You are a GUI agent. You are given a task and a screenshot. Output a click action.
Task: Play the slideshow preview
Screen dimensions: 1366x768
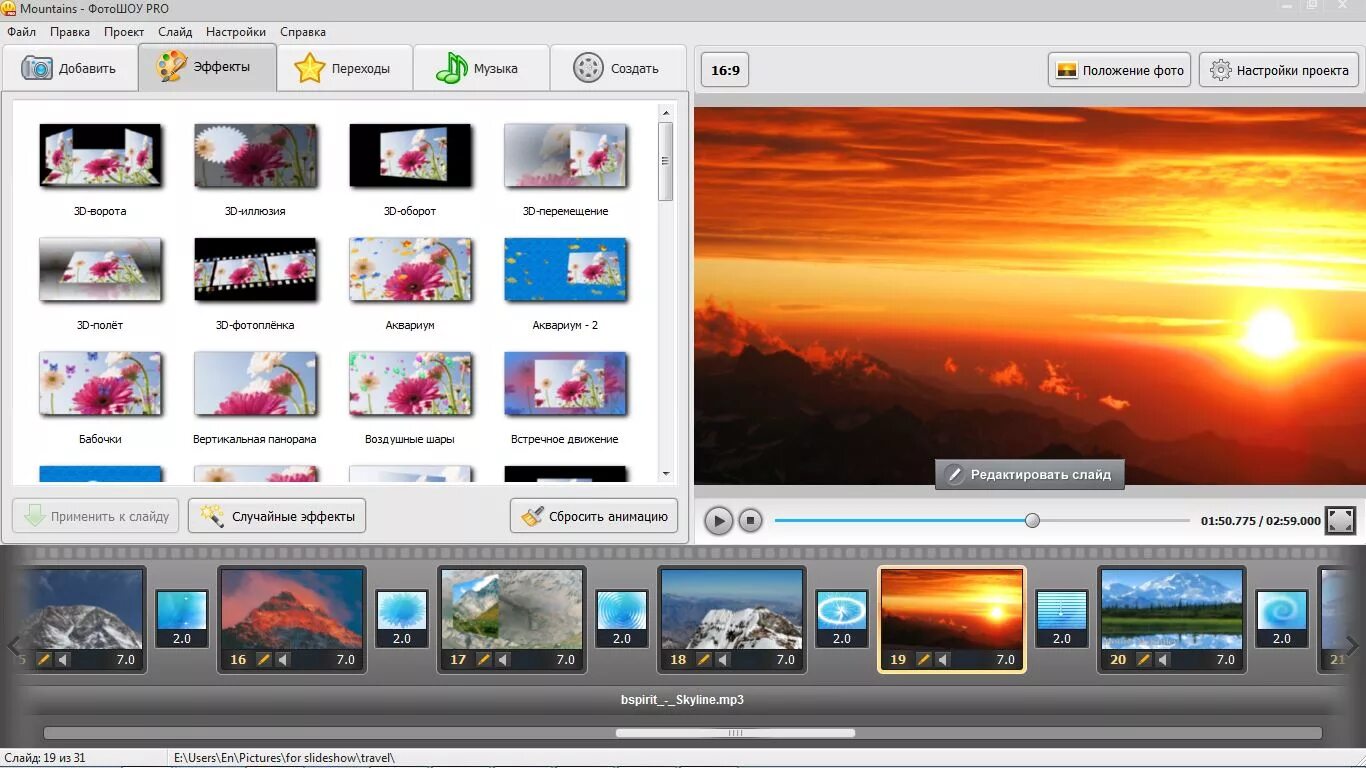tap(718, 520)
